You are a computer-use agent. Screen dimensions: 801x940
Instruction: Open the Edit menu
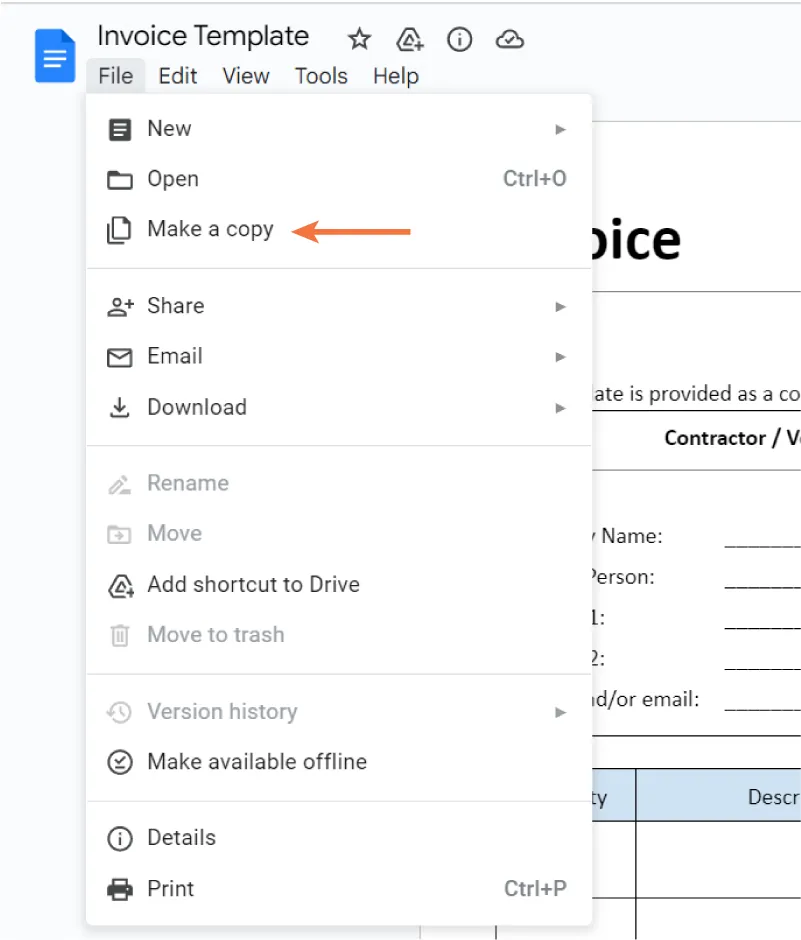click(178, 76)
